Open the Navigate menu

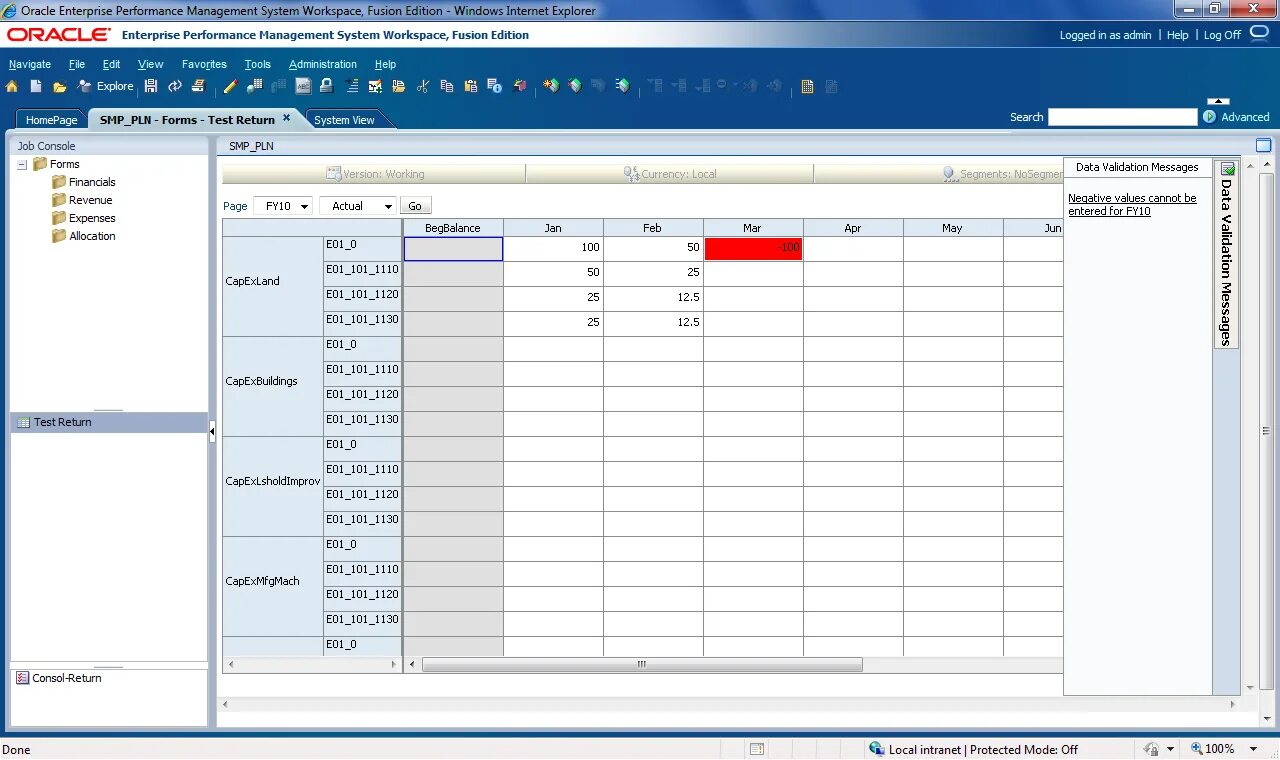pyautogui.click(x=30, y=64)
